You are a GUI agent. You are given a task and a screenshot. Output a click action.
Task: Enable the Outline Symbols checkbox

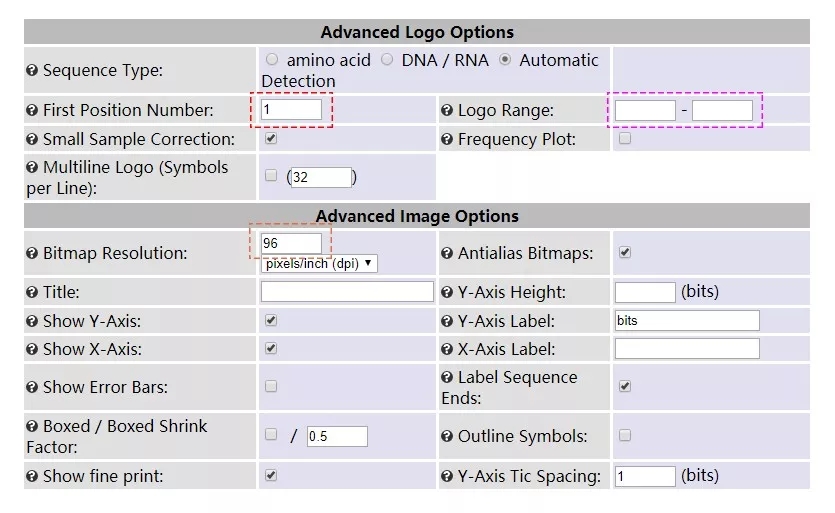tap(625, 435)
